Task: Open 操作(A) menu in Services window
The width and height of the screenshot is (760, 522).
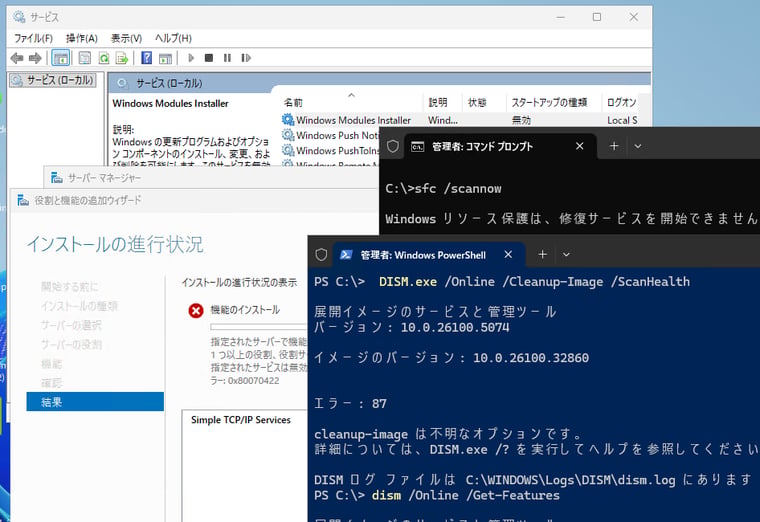Action: [x=82, y=38]
